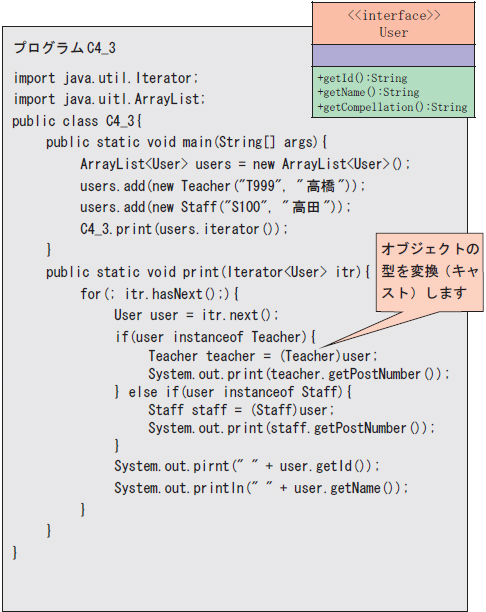This screenshot has width=486, height=612.
Task: Click the C4_3.print(users.iterator()) call
Action: pyautogui.click(x=184, y=229)
